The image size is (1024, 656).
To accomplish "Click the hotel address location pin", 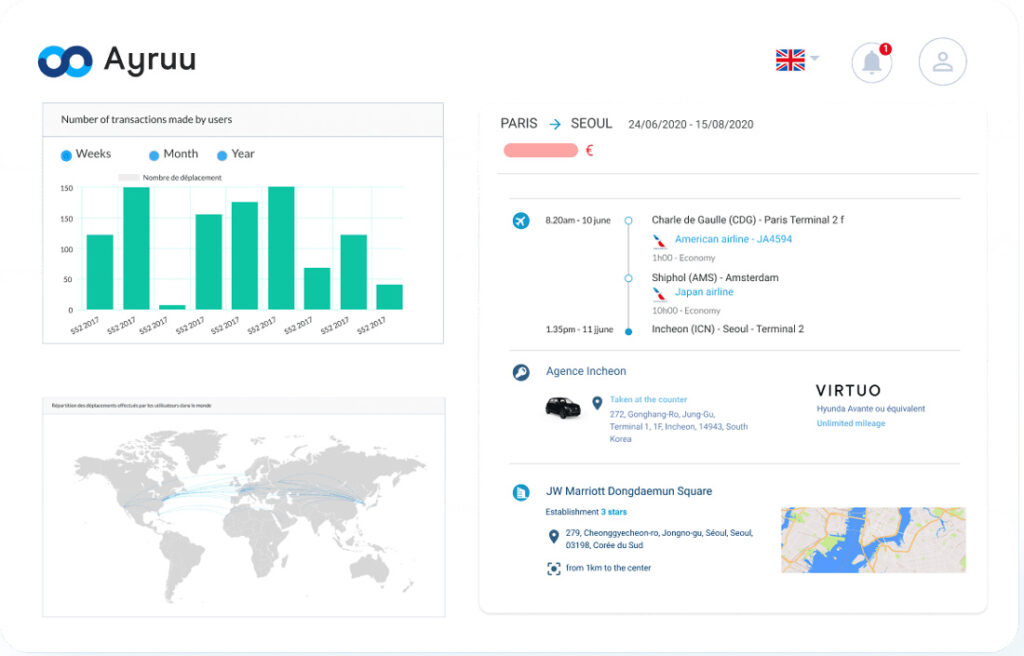I will point(553,537).
